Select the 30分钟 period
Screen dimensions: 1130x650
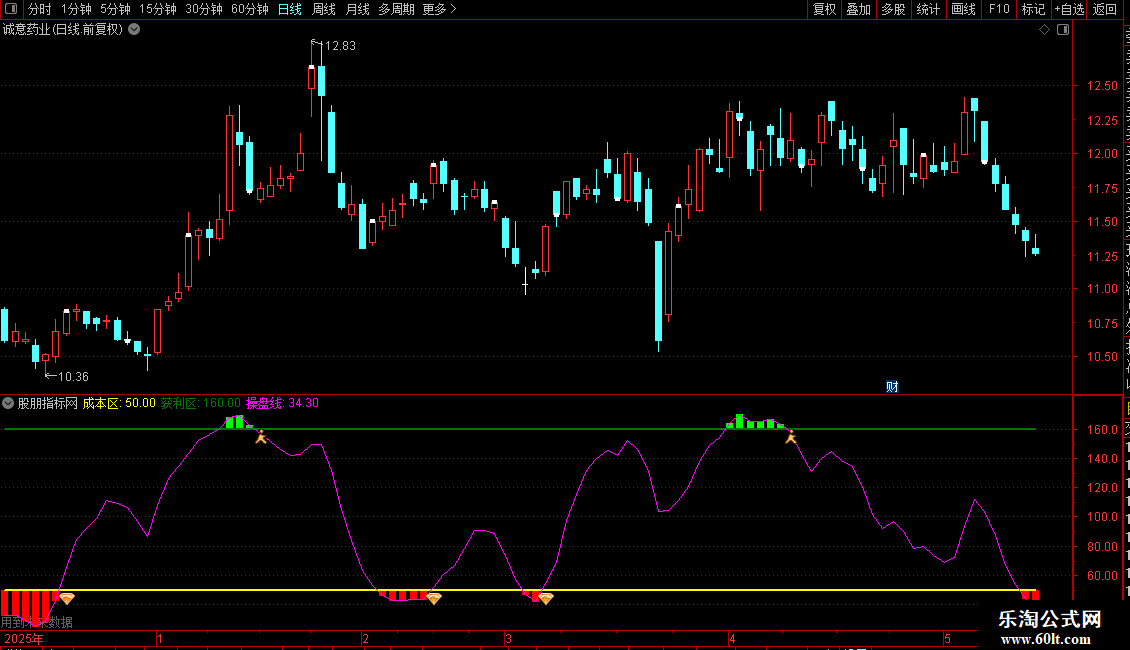point(204,9)
